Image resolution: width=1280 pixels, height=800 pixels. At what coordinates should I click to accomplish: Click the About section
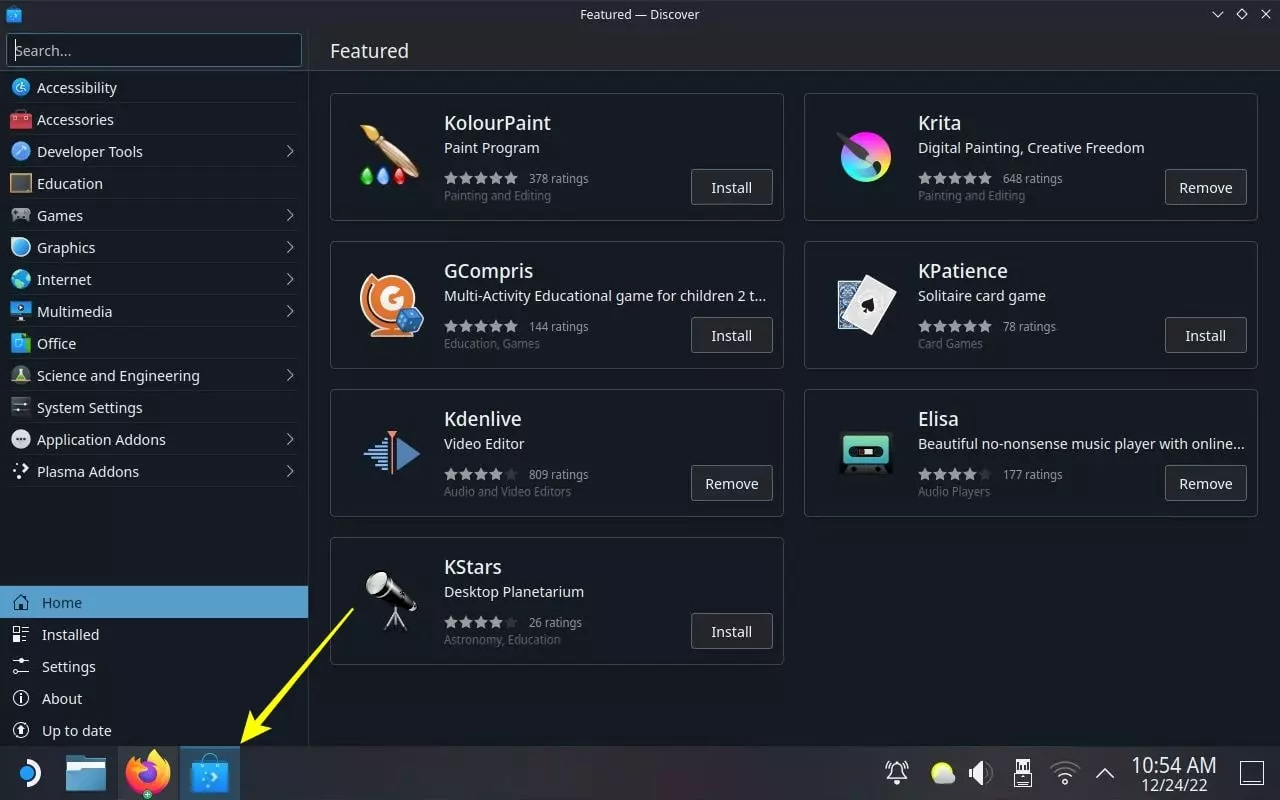[61, 698]
